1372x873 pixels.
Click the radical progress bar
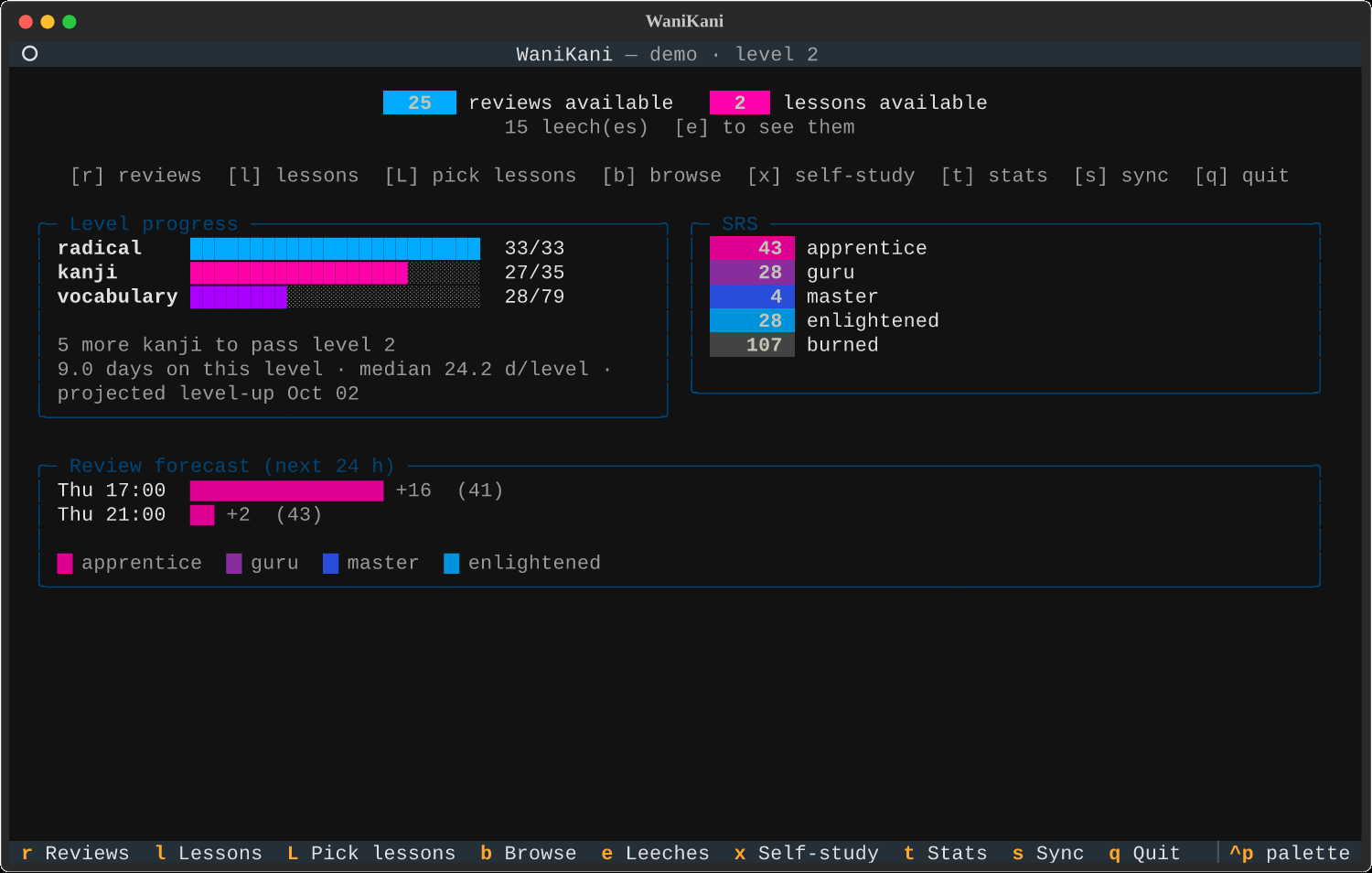tap(335, 248)
